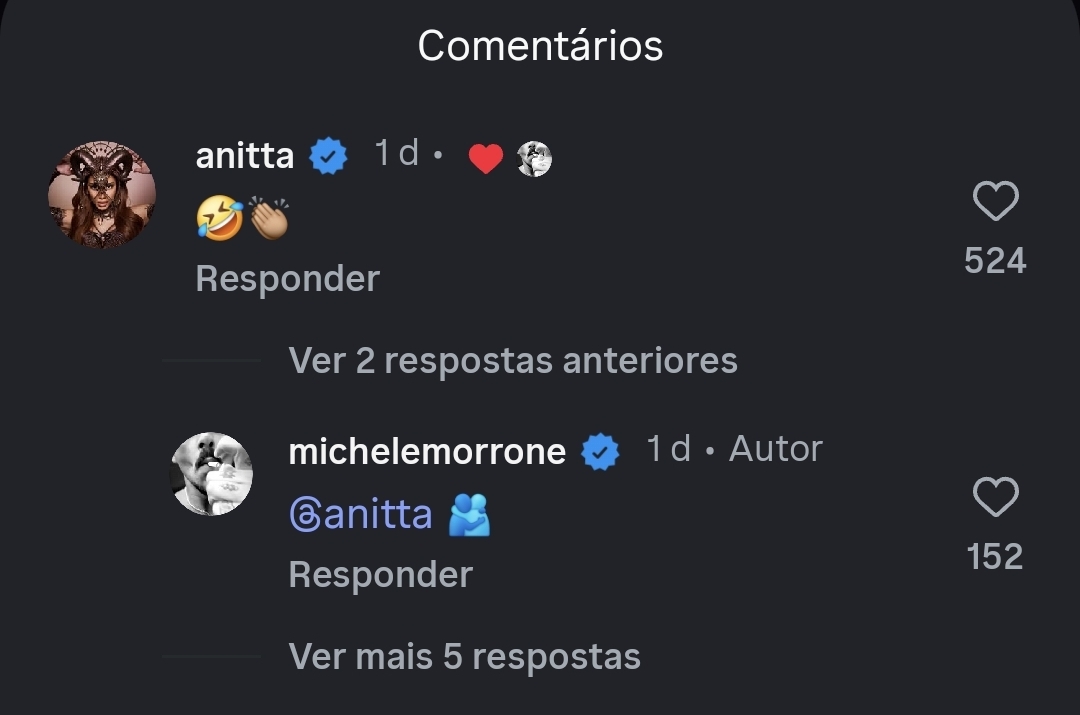Click the anitta username
The height and width of the screenshot is (715, 1080).
click(x=245, y=155)
